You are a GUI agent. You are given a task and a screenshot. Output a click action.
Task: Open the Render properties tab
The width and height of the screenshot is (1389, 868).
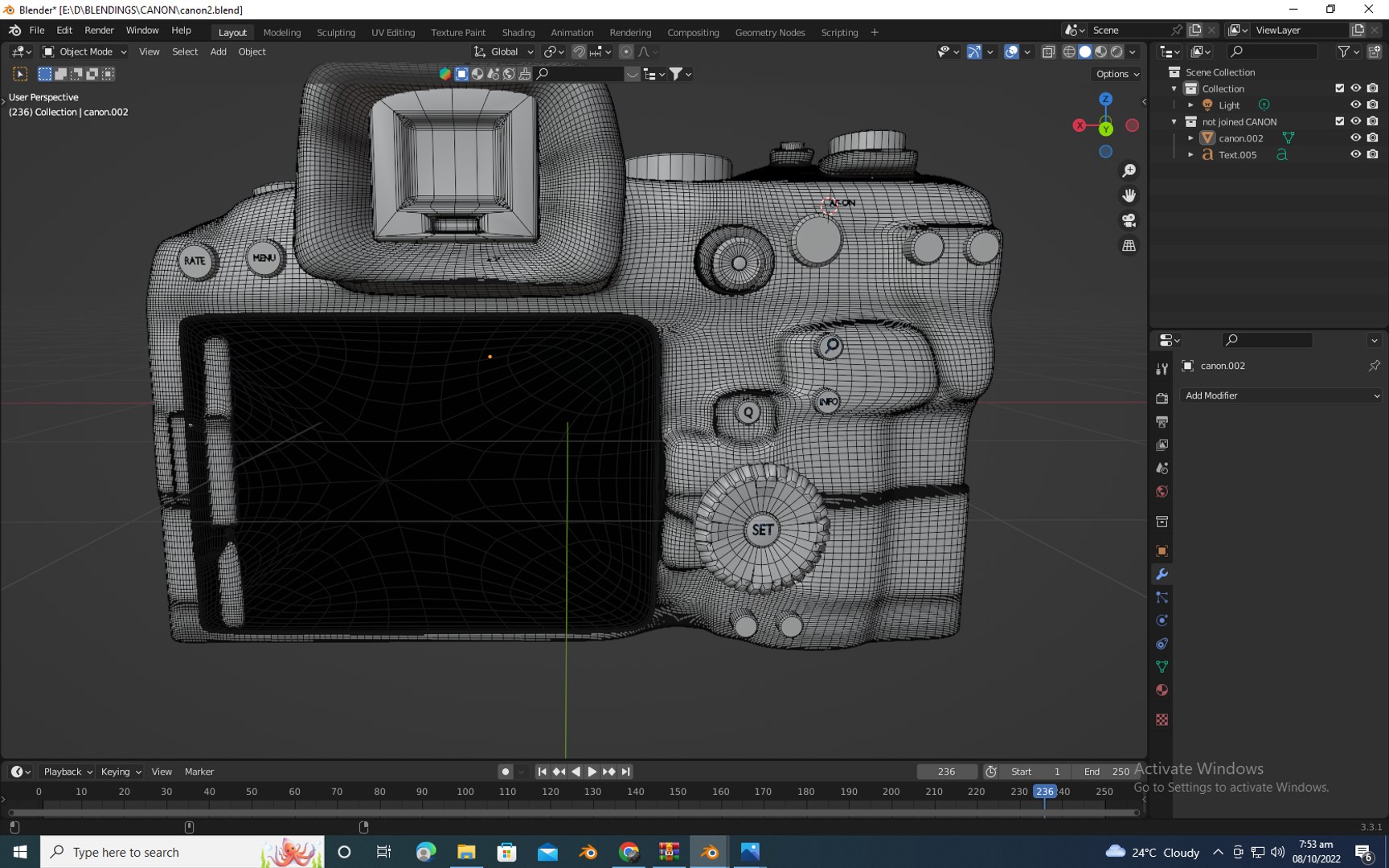pyautogui.click(x=1162, y=398)
